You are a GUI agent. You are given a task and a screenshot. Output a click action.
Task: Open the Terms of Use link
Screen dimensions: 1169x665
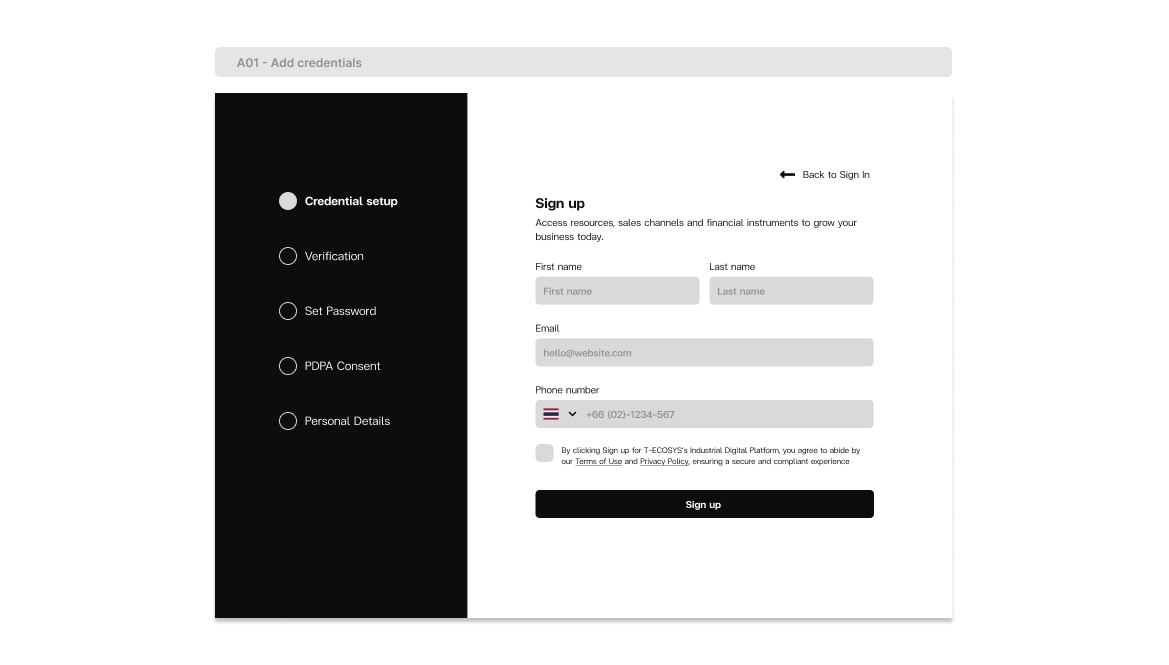598,462
